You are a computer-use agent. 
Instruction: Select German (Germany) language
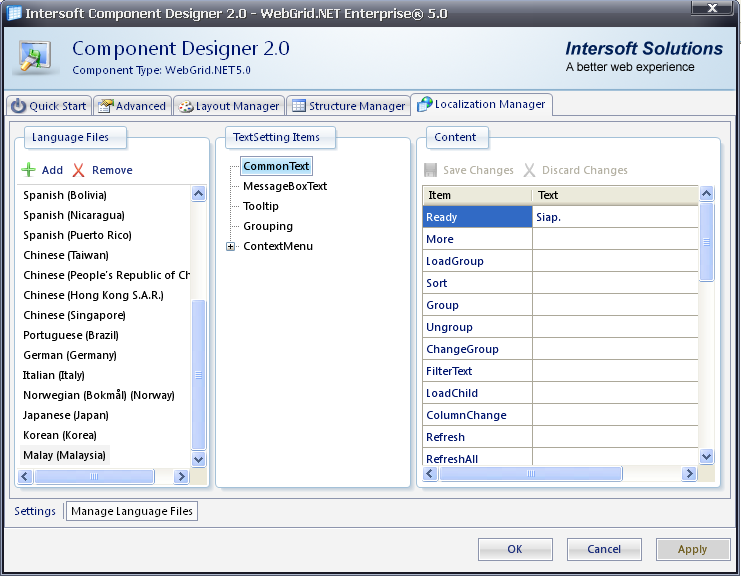tap(70, 355)
